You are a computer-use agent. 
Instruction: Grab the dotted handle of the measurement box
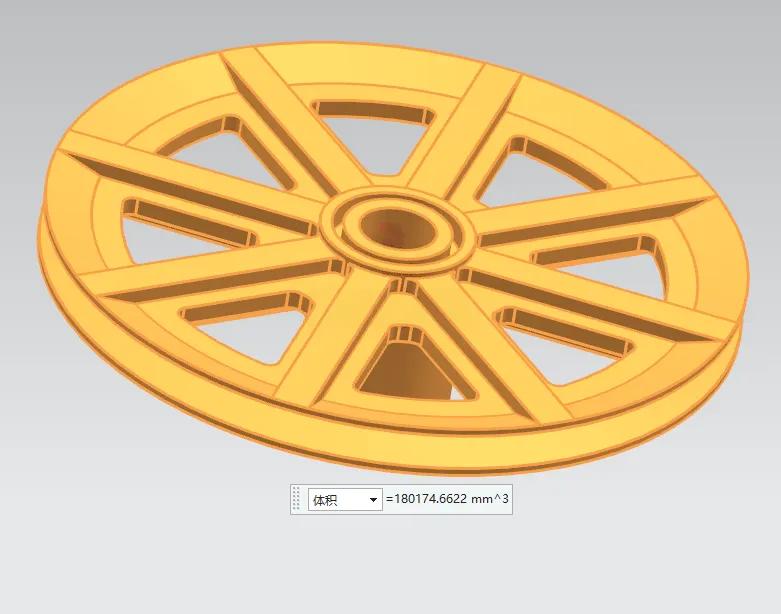pyautogui.click(x=296, y=499)
